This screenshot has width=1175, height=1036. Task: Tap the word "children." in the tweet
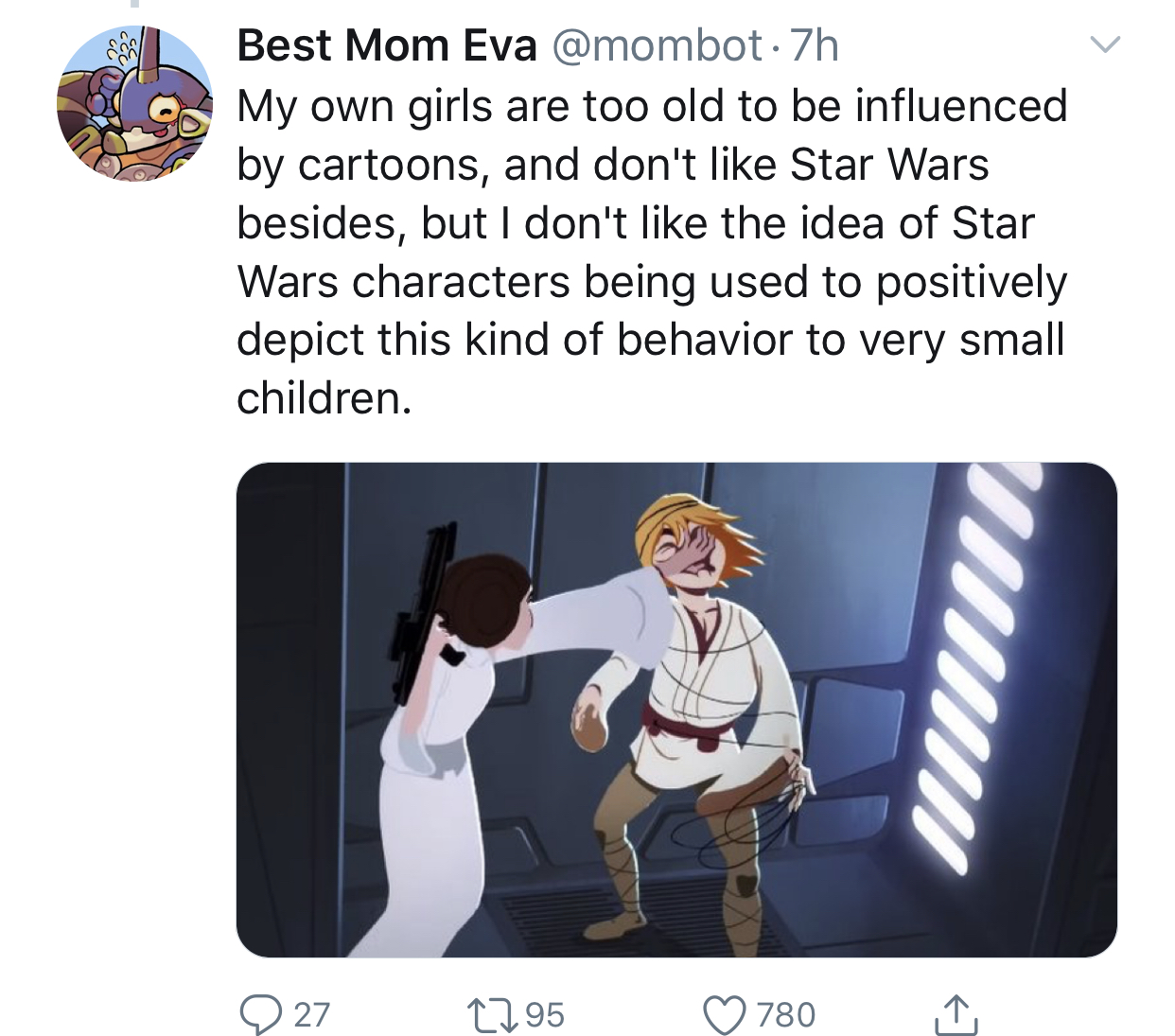click(x=324, y=398)
